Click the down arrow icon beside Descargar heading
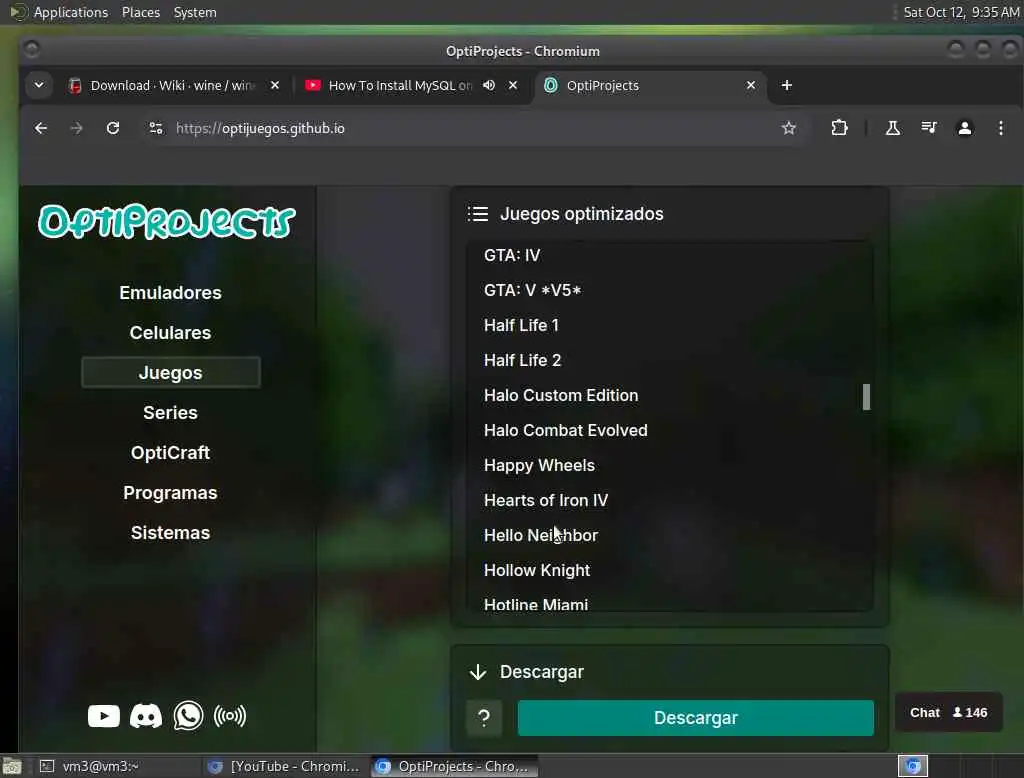The height and width of the screenshot is (778, 1024). (x=478, y=672)
